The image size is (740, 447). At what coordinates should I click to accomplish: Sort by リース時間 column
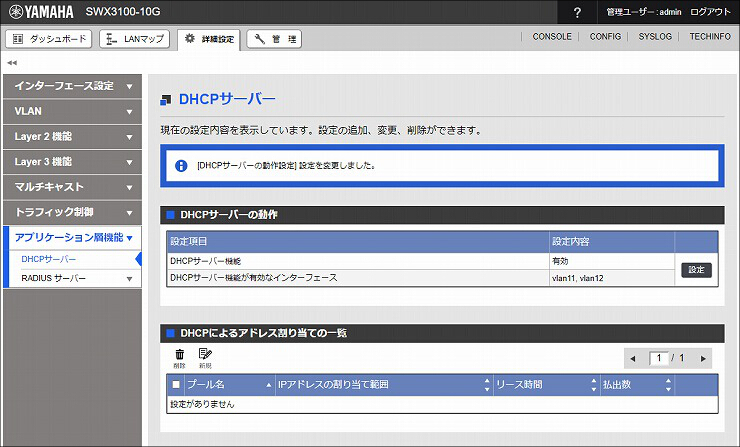546,384
